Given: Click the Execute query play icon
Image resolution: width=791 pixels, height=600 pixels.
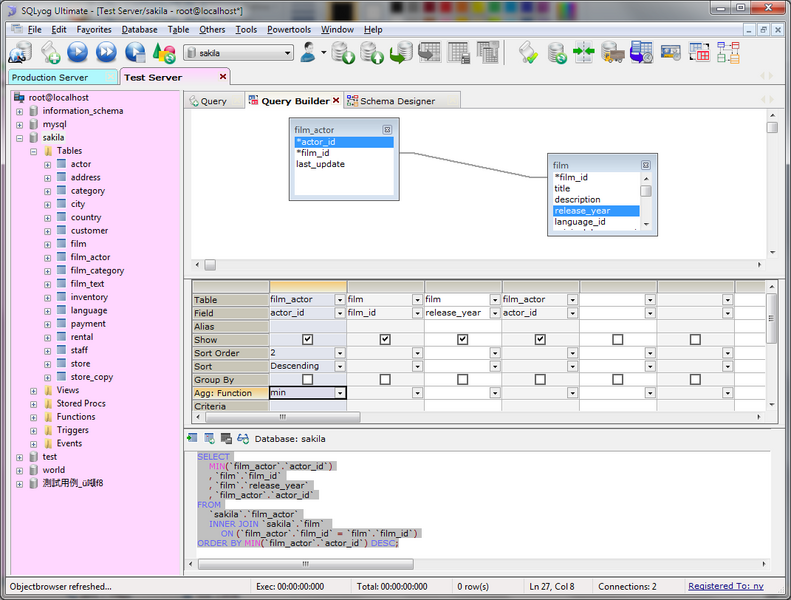Looking at the screenshot, I should tap(77, 52).
